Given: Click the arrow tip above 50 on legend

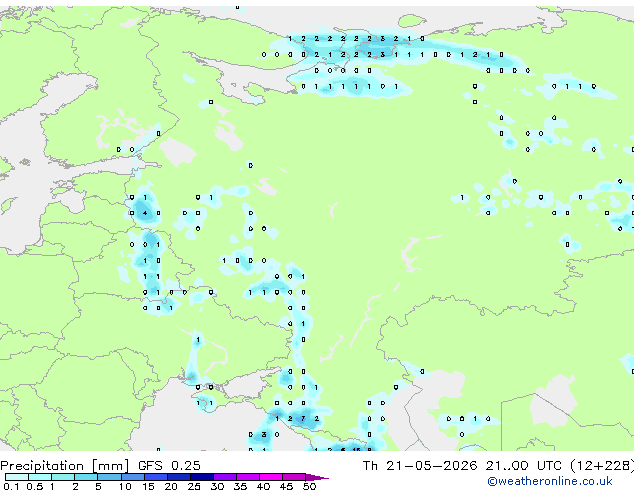Looking at the screenshot, I should click(317, 477).
